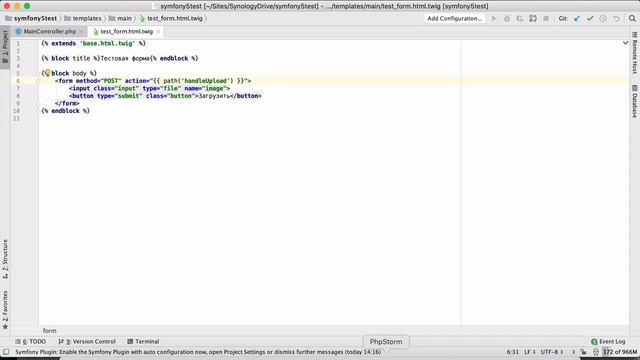The width and height of the screenshot is (640, 360).
Task: Click the lightbulb intention icon on line 5
Action: [47, 73]
